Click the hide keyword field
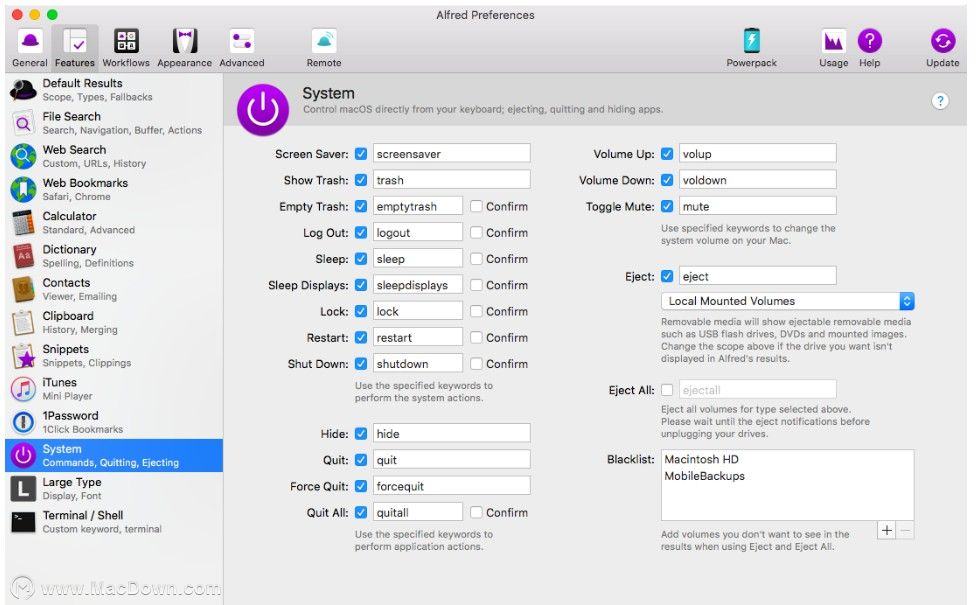 [452, 433]
